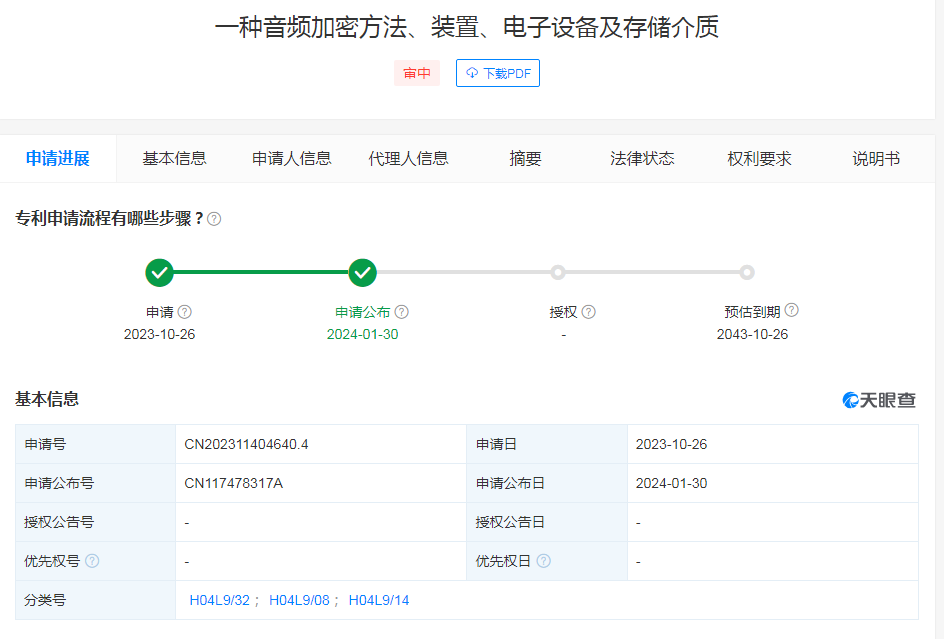
Task: Click the green checkmark above 申请公布
Action: 362,273
